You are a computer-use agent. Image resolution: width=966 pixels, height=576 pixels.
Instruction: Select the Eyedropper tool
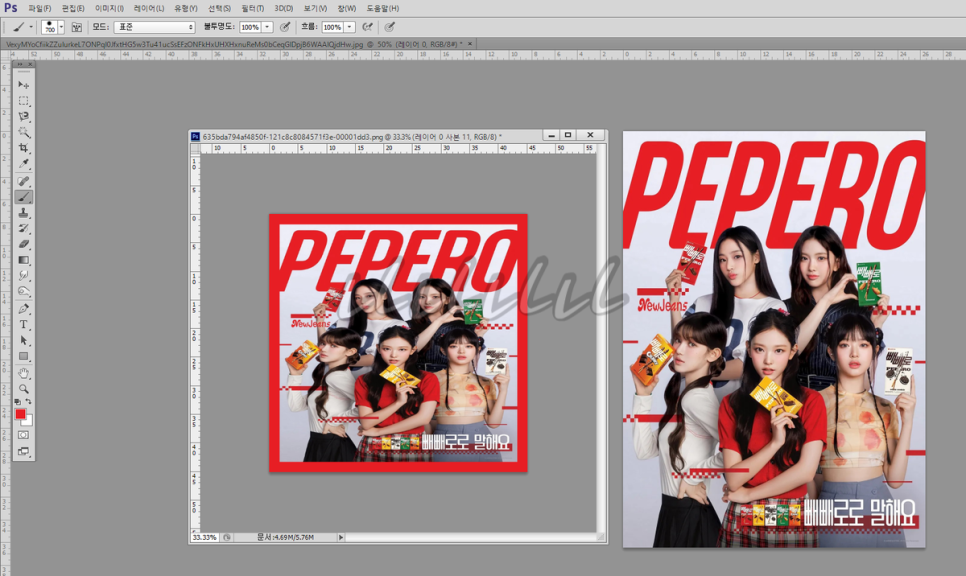pyautogui.click(x=23, y=164)
